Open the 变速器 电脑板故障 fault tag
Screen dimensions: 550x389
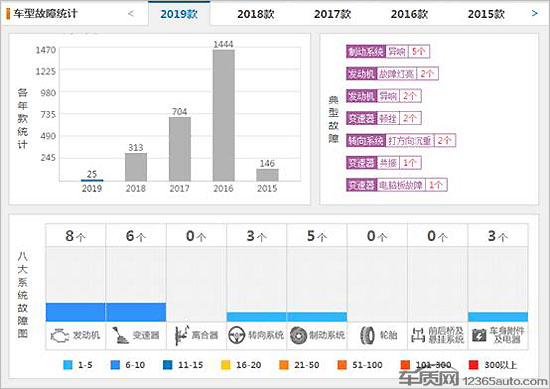pos(397,185)
